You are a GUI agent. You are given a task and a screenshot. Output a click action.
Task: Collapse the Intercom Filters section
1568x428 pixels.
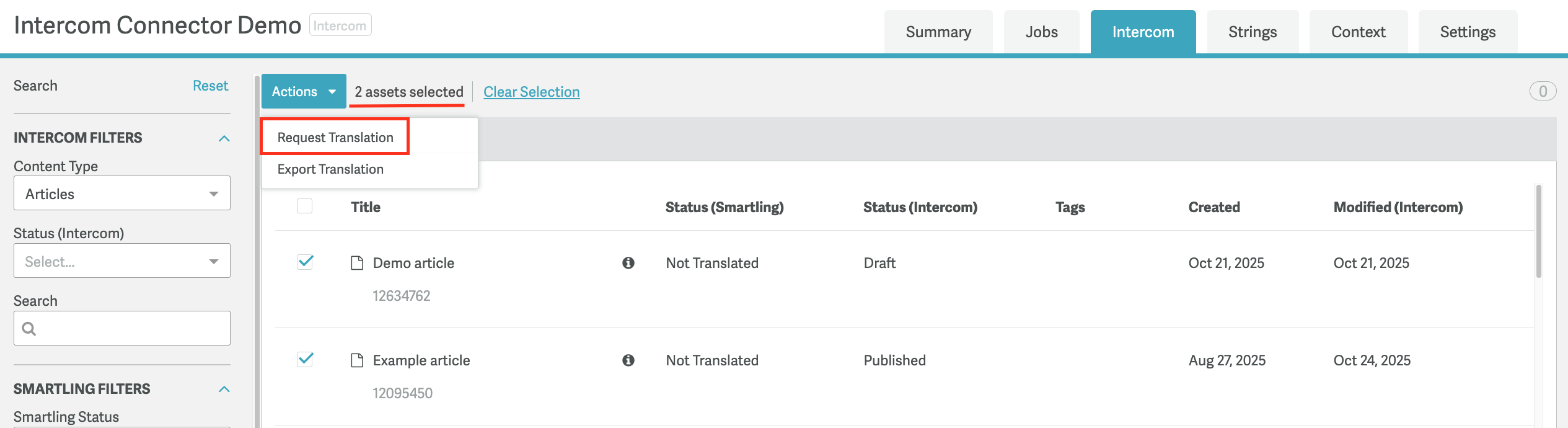pos(224,138)
